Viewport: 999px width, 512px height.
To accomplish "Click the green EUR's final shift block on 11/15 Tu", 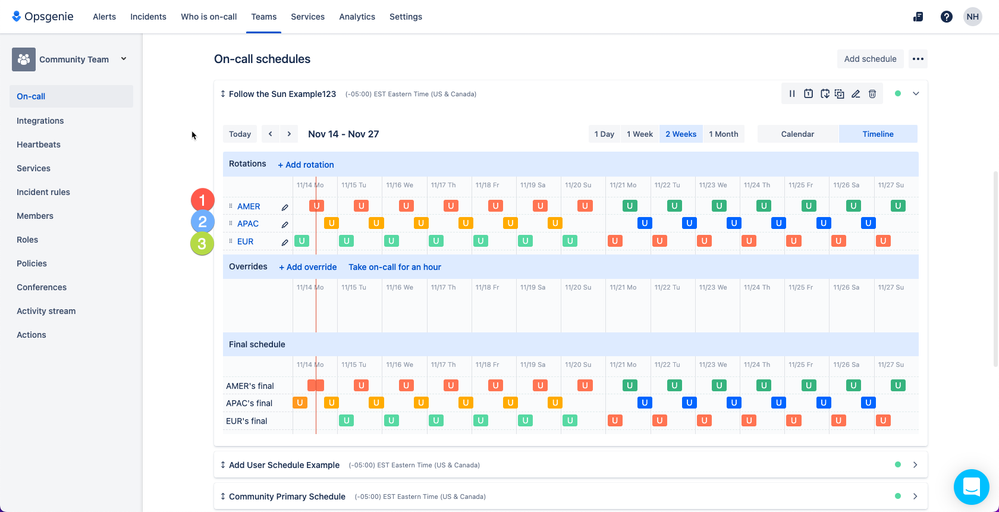I will click(347, 420).
